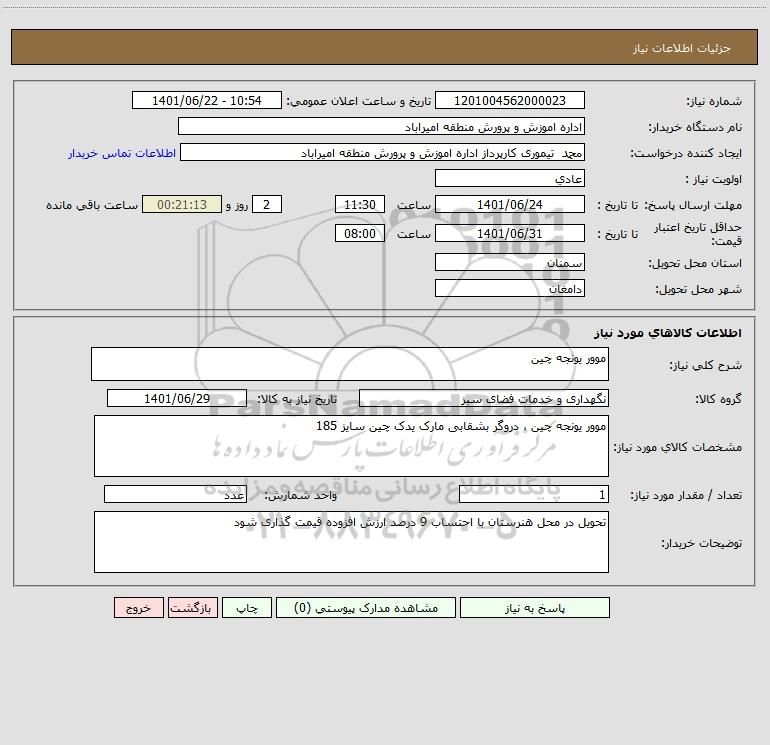Click the چاپ print button
The image size is (770, 745).
click(247, 608)
